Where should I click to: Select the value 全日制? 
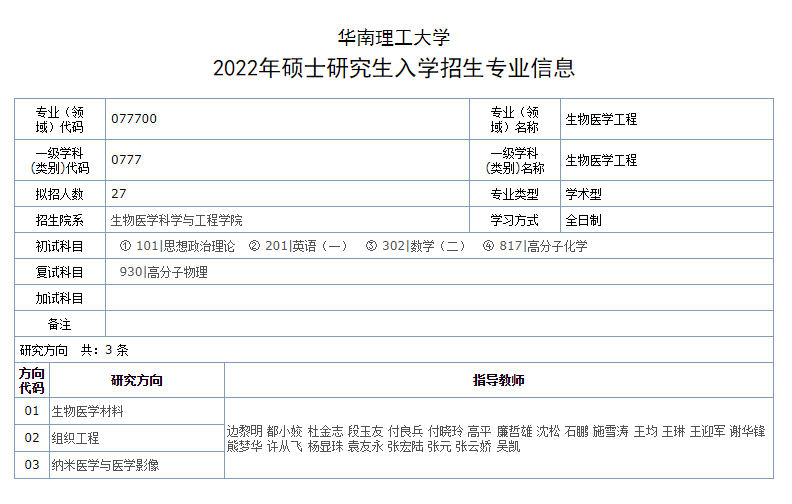(583, 220)
